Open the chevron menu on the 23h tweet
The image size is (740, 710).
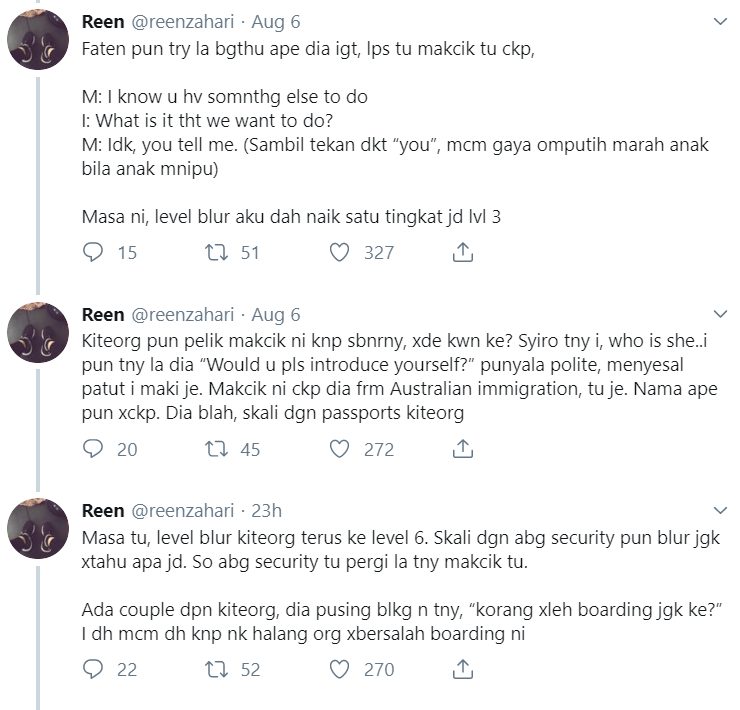[719, 512]
